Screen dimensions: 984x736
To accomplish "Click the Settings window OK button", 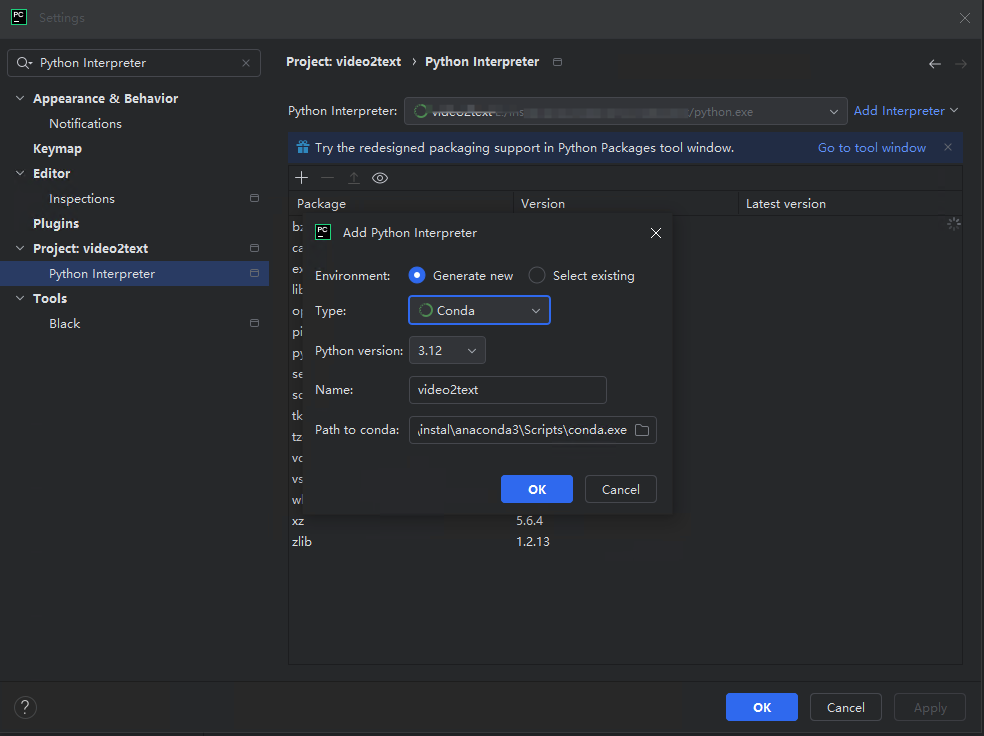I will [x=762, y=707].
